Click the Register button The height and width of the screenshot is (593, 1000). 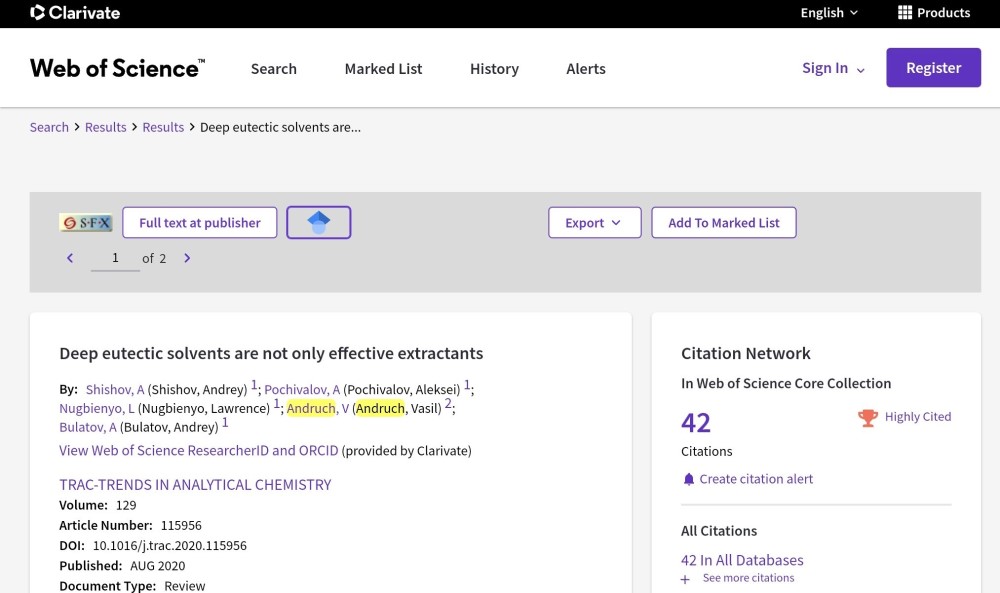point(933,68)
